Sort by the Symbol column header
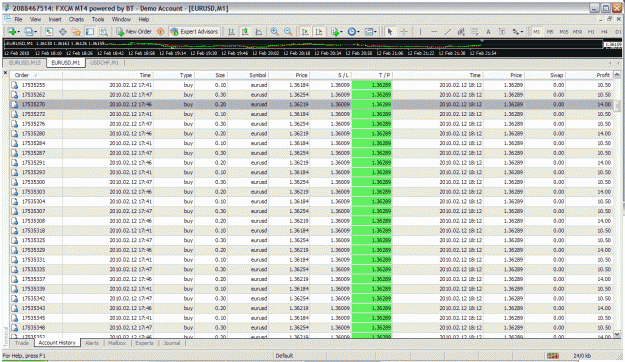 click(248, 75)
